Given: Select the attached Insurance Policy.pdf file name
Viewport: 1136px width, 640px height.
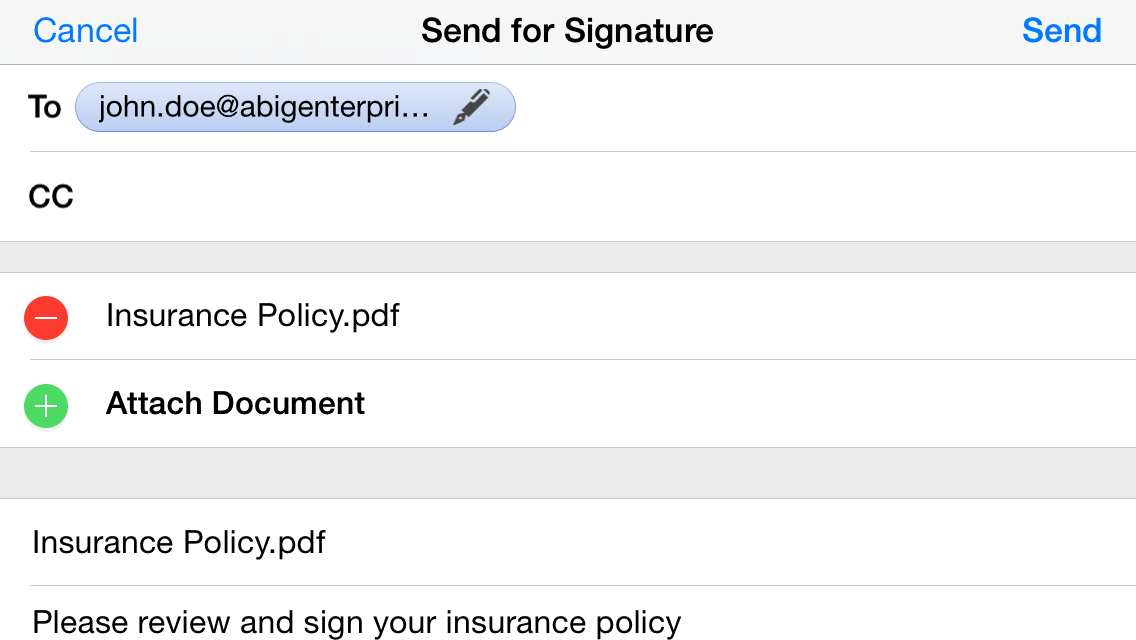Looking at the screenshot, I should coord(253,316).
